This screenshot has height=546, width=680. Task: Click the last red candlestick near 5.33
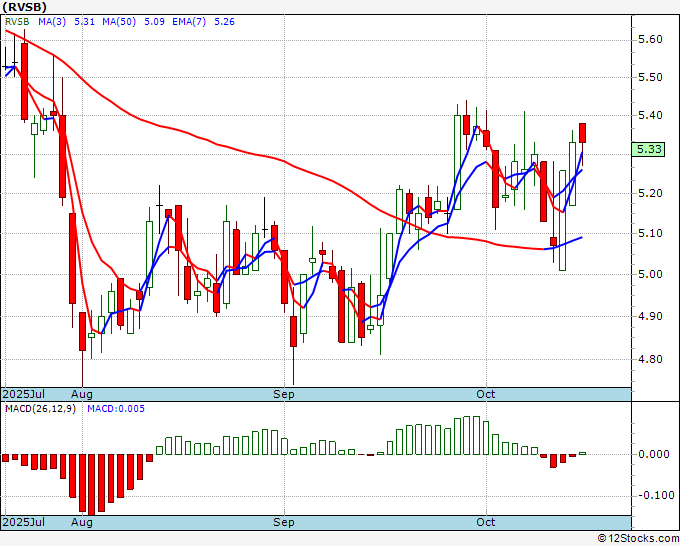(x=582, y=133)
